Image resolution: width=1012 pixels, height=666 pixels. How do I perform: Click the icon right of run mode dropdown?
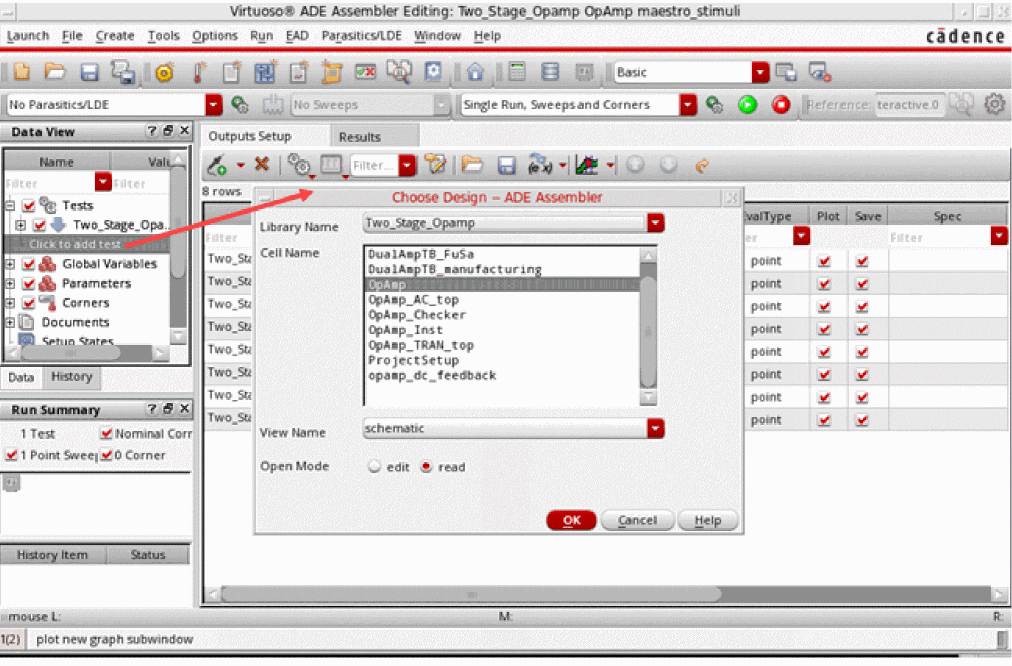pos(714,105)
